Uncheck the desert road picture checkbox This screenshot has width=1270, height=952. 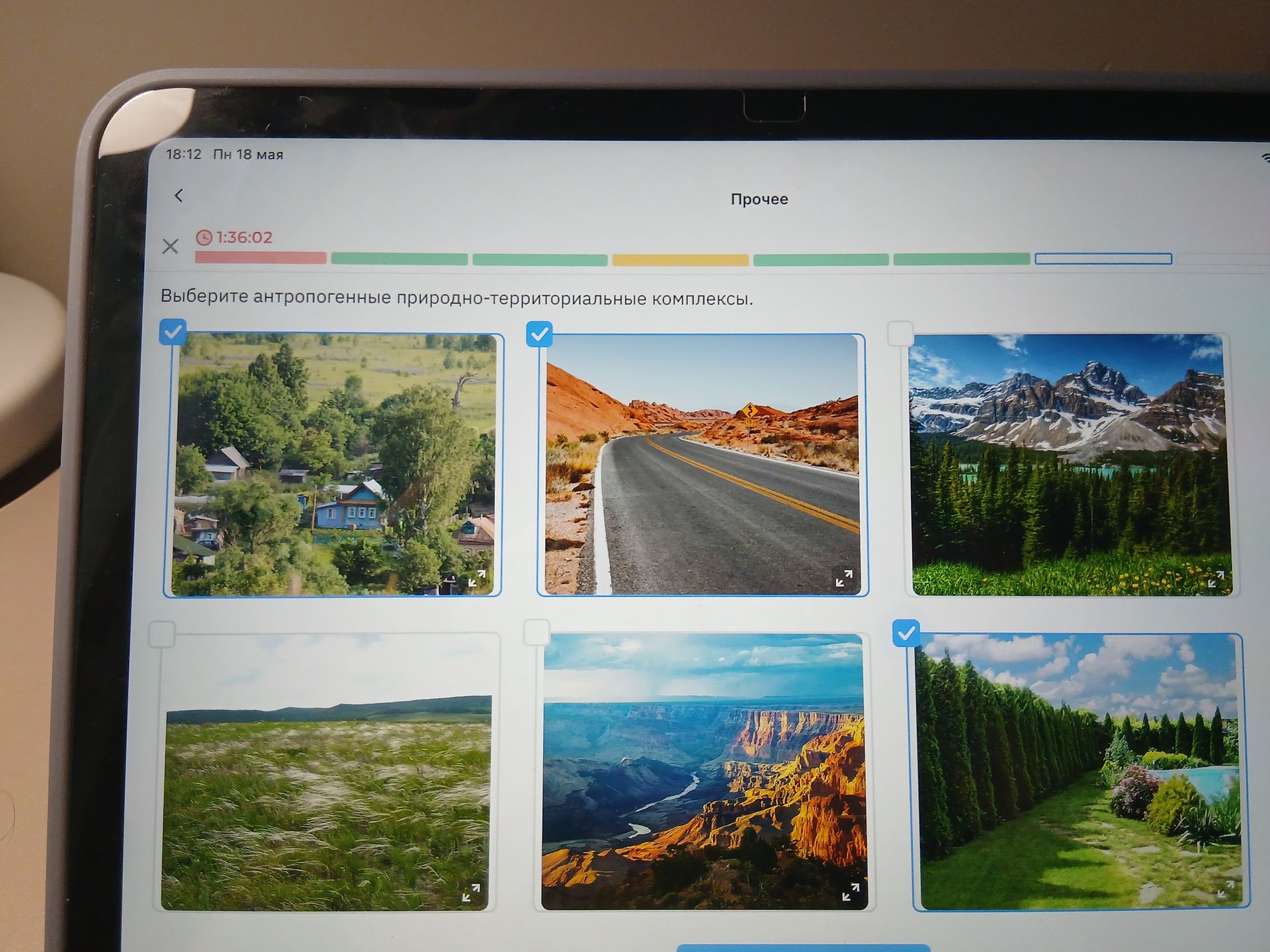(x=539, y=334)
